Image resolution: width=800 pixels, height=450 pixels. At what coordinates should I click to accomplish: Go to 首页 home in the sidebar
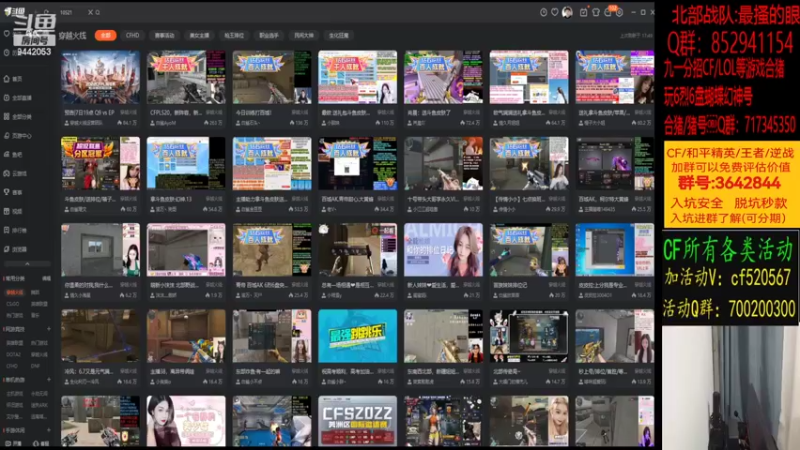pyautogui.click(x=14, y=79)
